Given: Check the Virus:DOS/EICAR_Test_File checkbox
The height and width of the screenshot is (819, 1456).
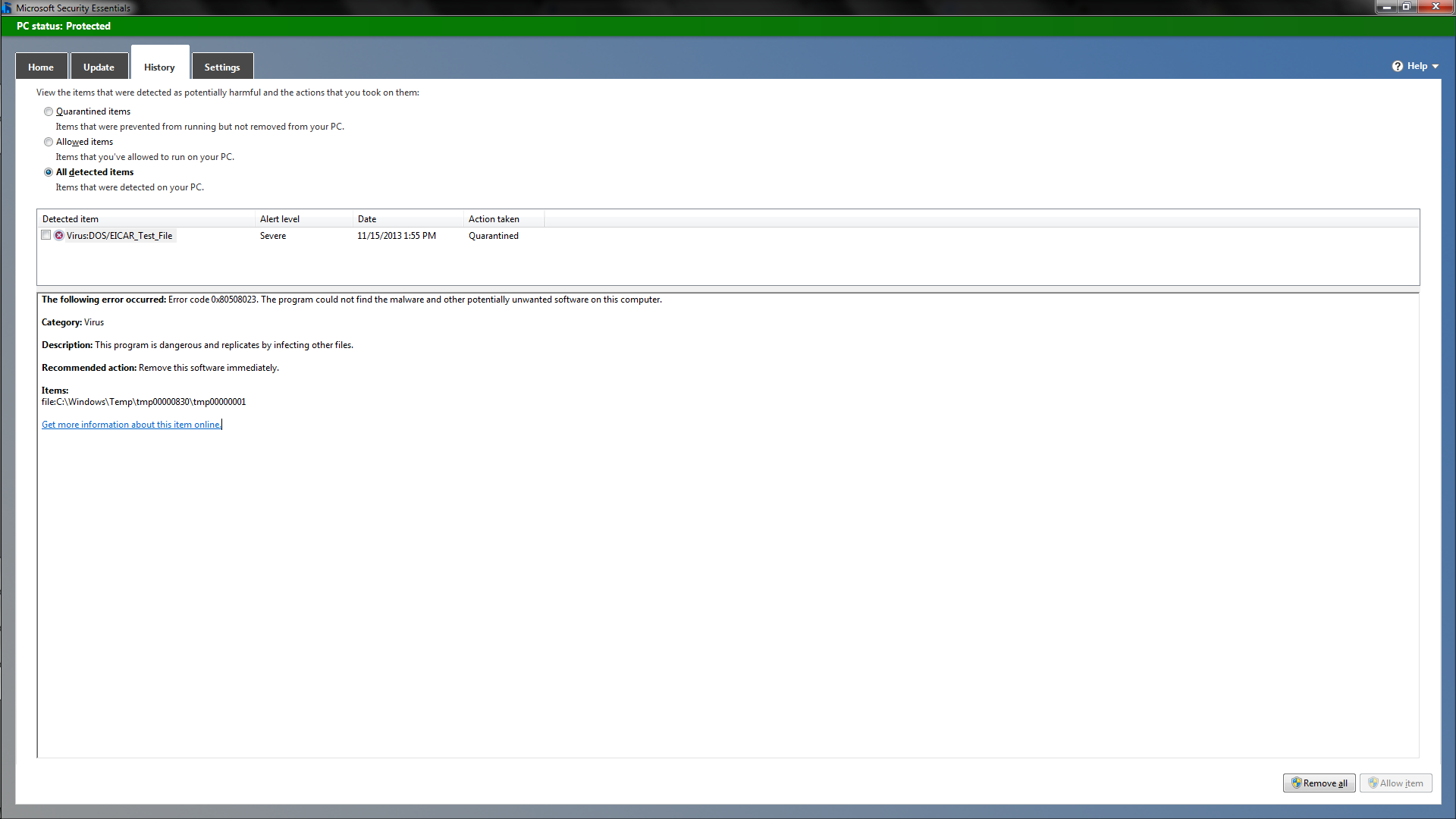Looking at the screenshot, I should [46, 235].
